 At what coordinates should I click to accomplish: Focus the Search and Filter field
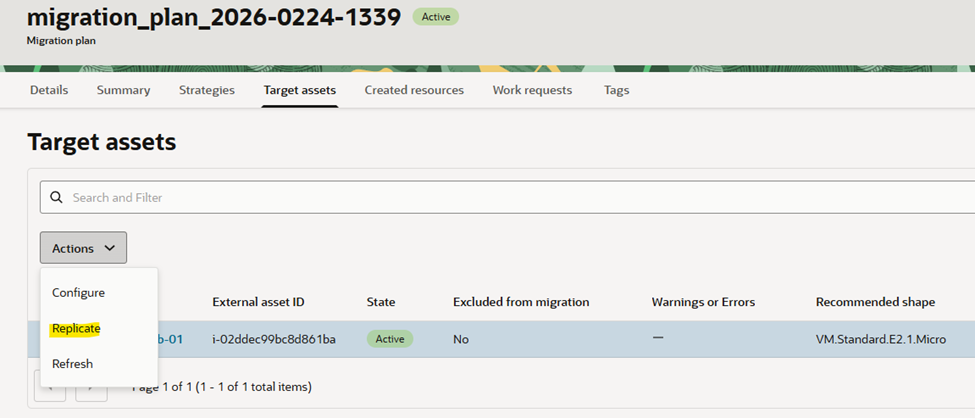(x=500, y=197)
